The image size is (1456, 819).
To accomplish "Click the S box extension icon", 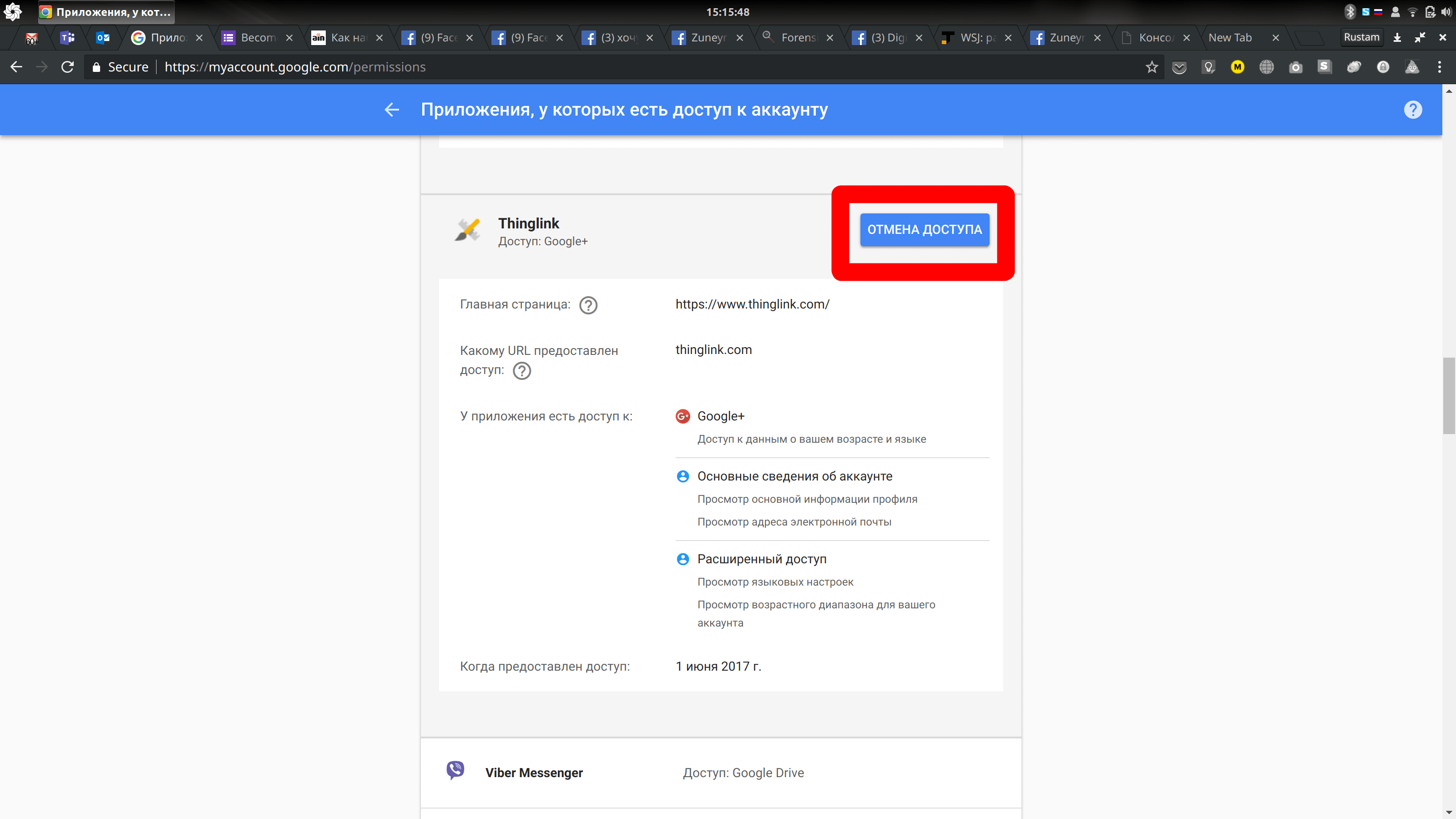I will (x=1325, y=67).
